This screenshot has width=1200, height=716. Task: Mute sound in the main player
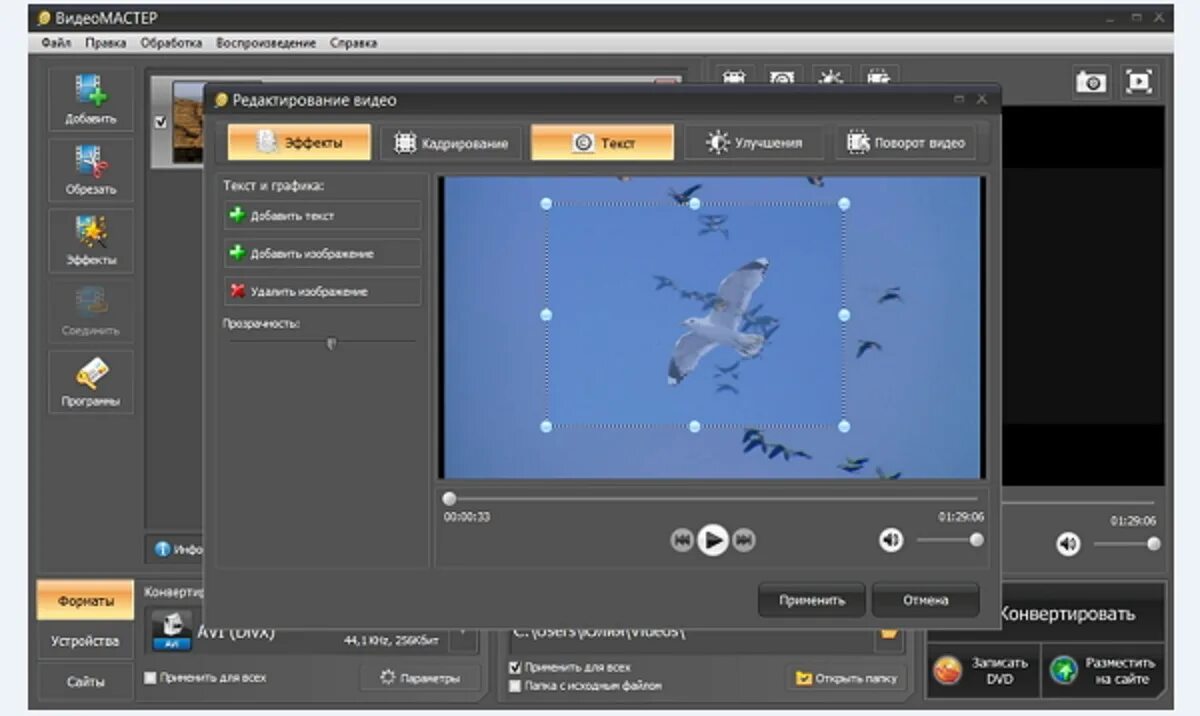pos(1069,544)
